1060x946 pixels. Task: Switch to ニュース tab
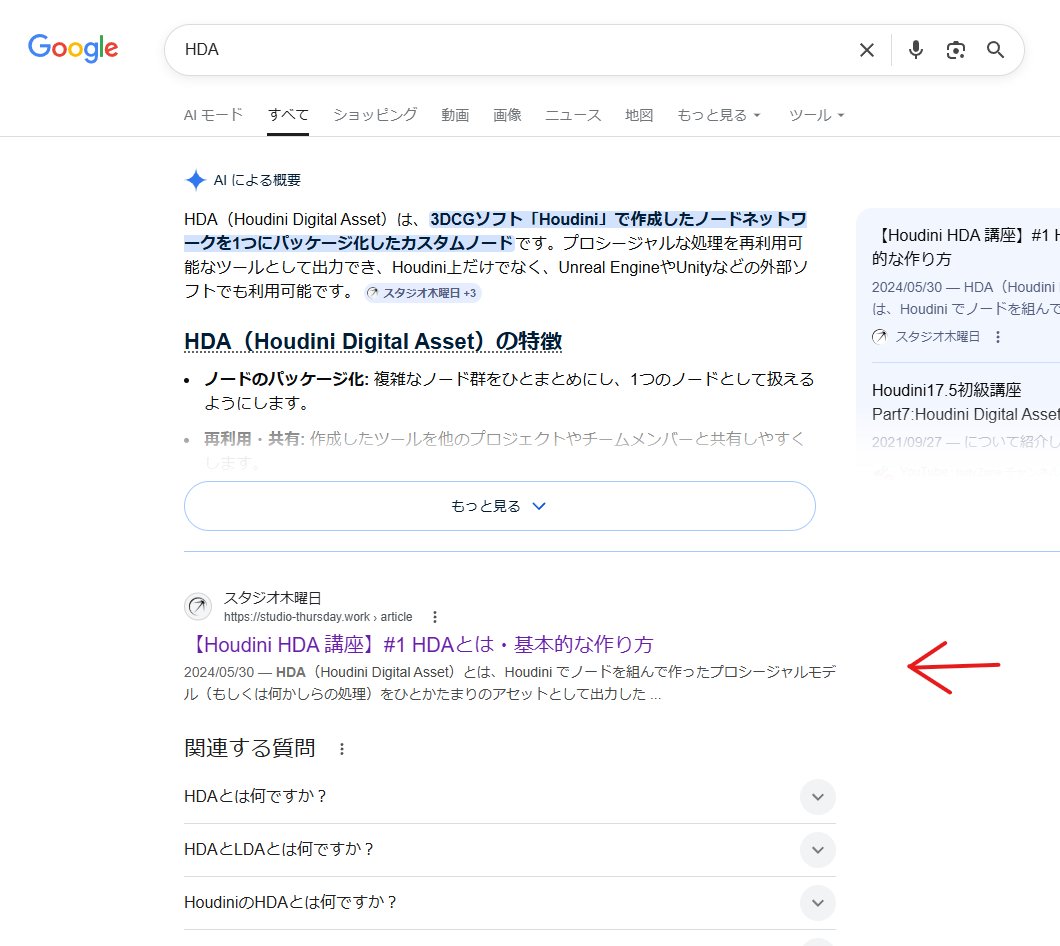click(573, 115)
